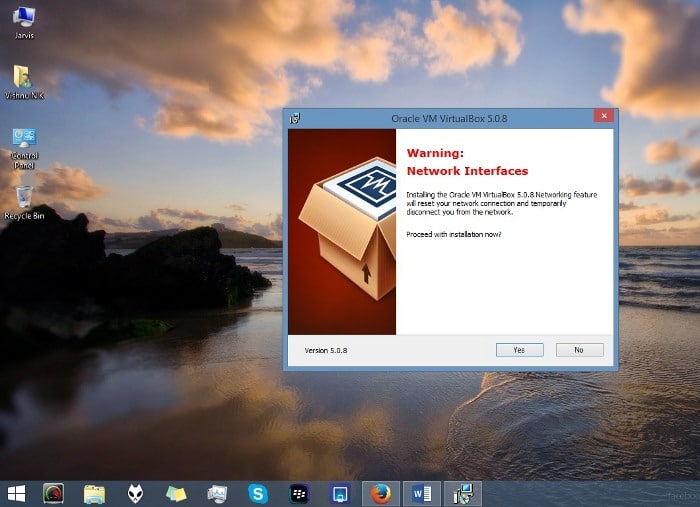Launch Skype from the taskbar
This screenshot has width=700, height=507.
[x=258, y=493]
